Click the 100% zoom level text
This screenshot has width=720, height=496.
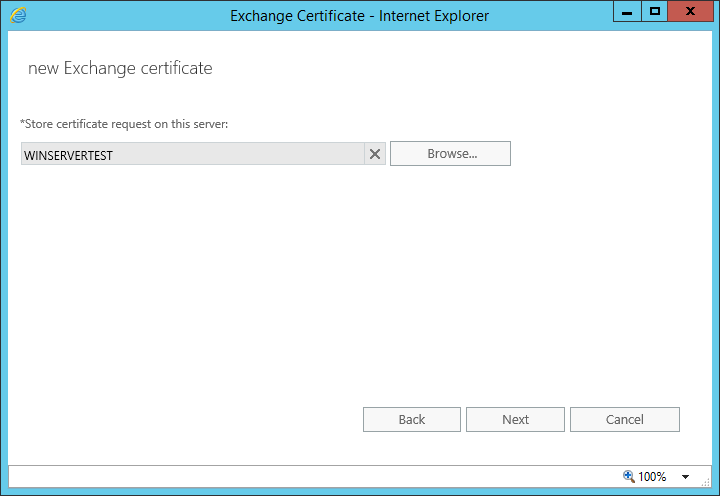click(652, 477)
